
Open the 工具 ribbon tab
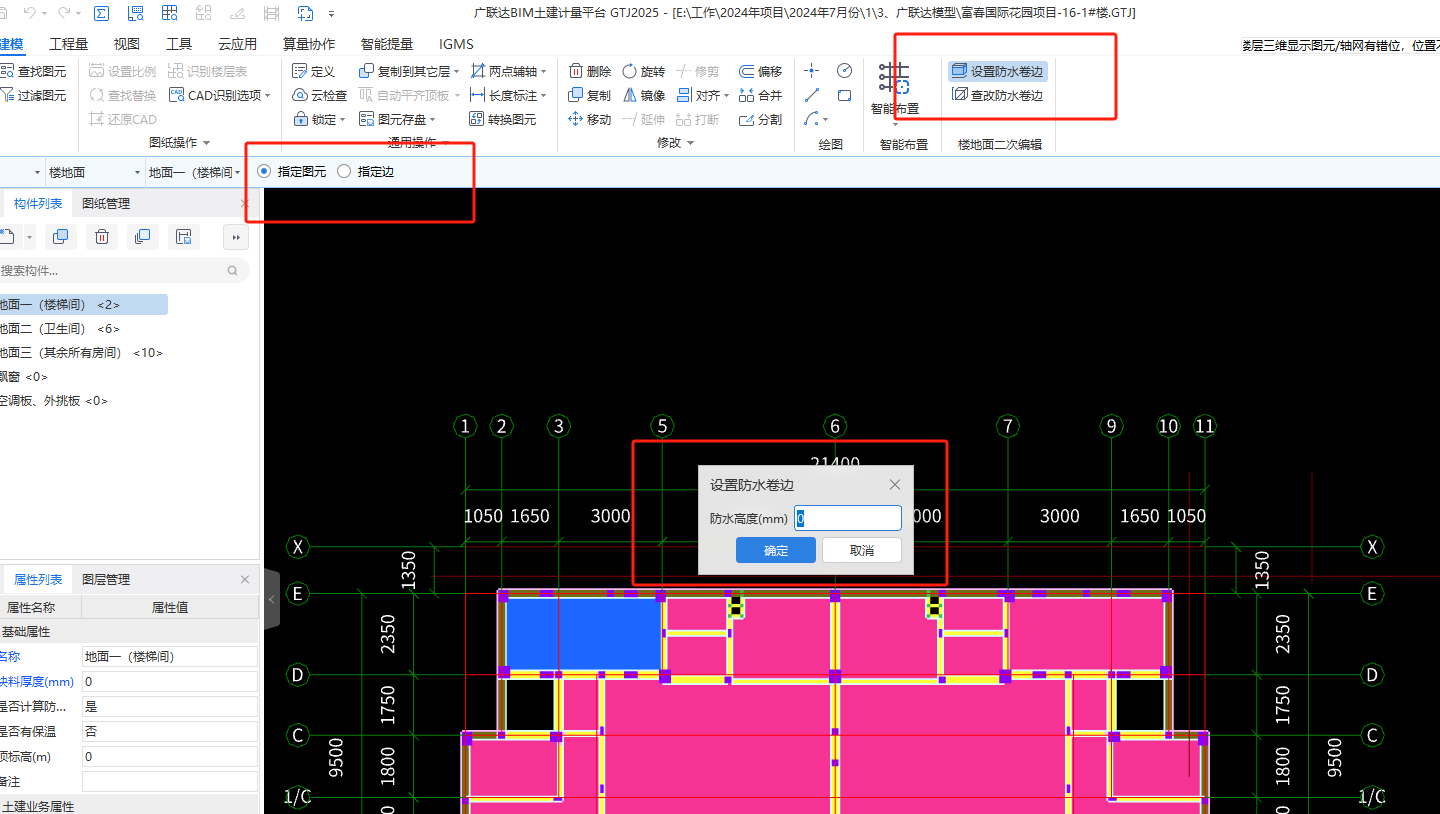click(x=179, y=44)
